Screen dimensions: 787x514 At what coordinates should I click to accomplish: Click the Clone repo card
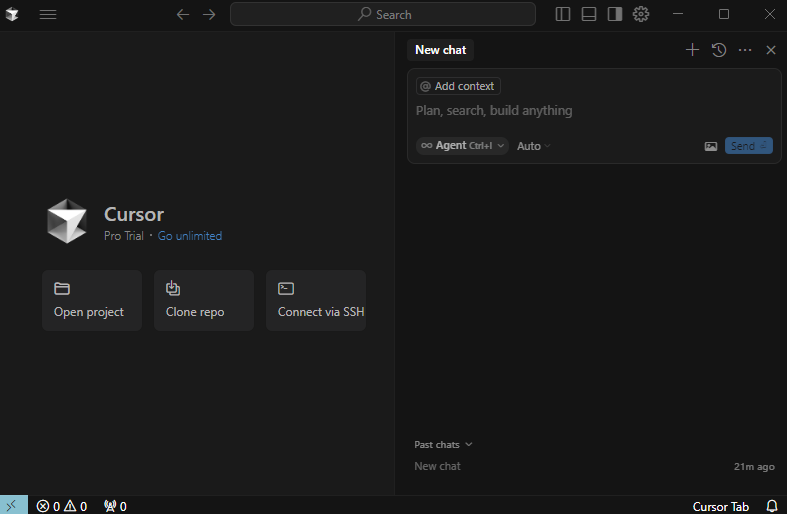click(x=204, y=300)
